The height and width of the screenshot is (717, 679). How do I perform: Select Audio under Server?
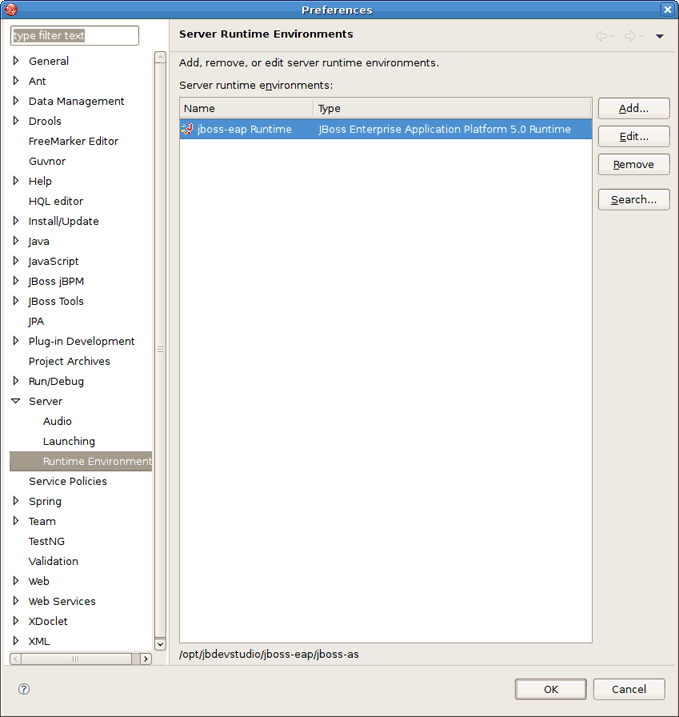pyautogui.click(x=57, y=421)
